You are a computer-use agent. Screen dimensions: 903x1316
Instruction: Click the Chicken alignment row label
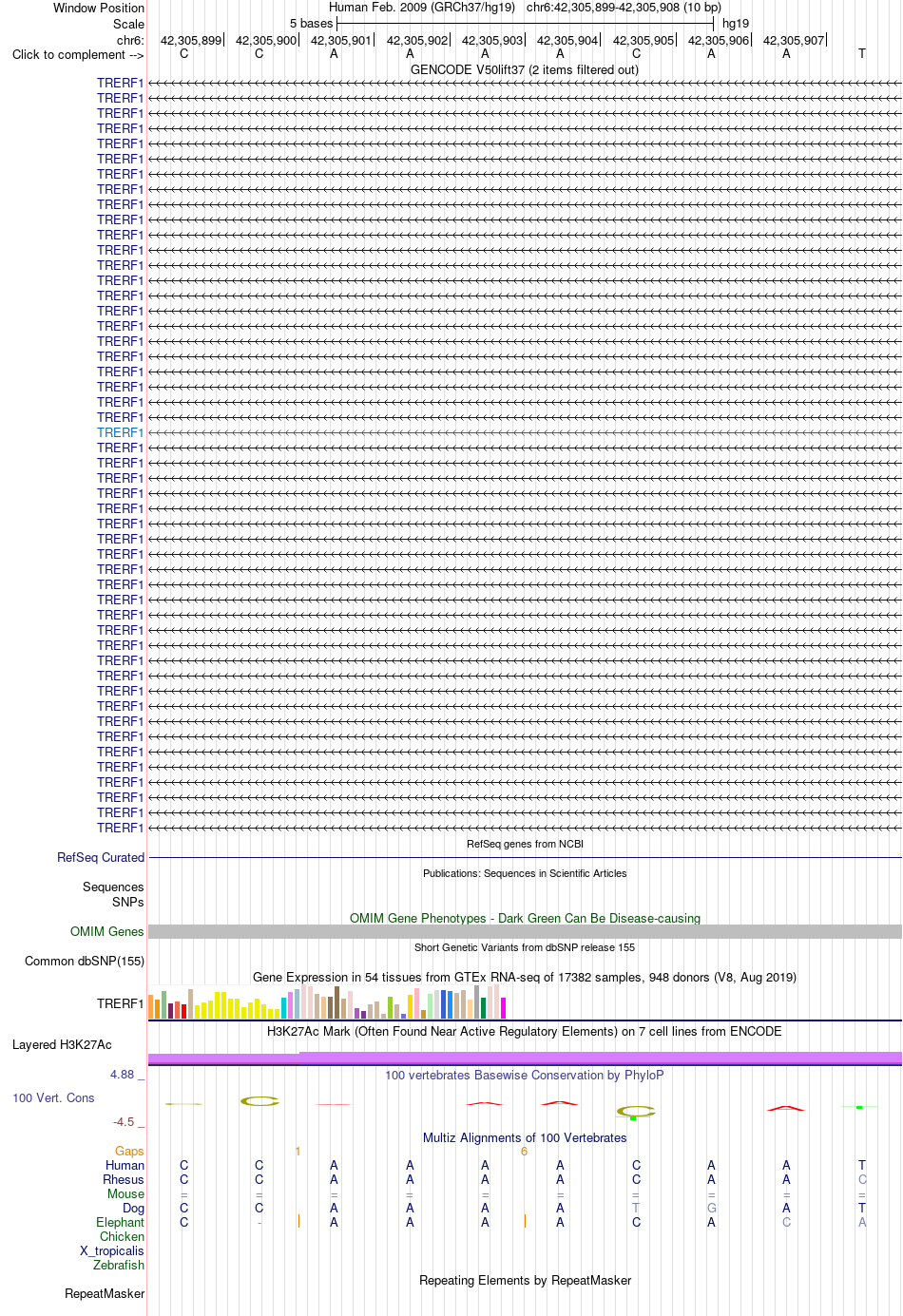pos(122,1236)
